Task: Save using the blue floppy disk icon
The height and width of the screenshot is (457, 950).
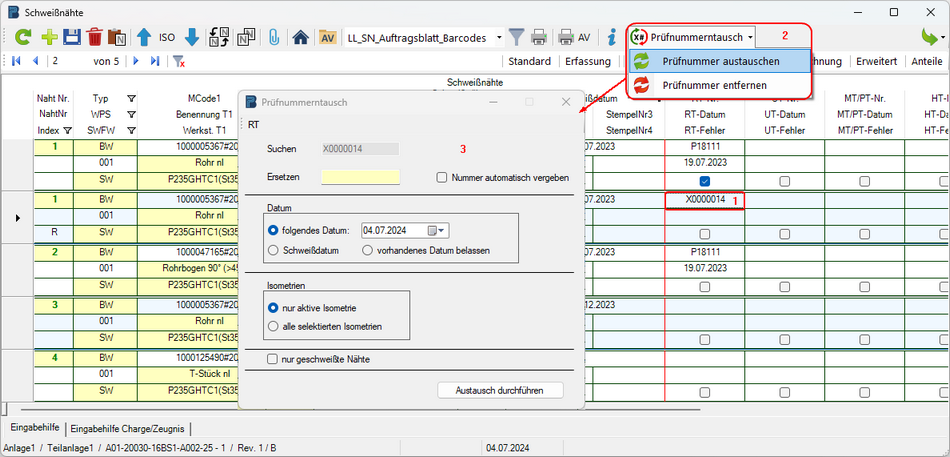Action: coord(72,37)
